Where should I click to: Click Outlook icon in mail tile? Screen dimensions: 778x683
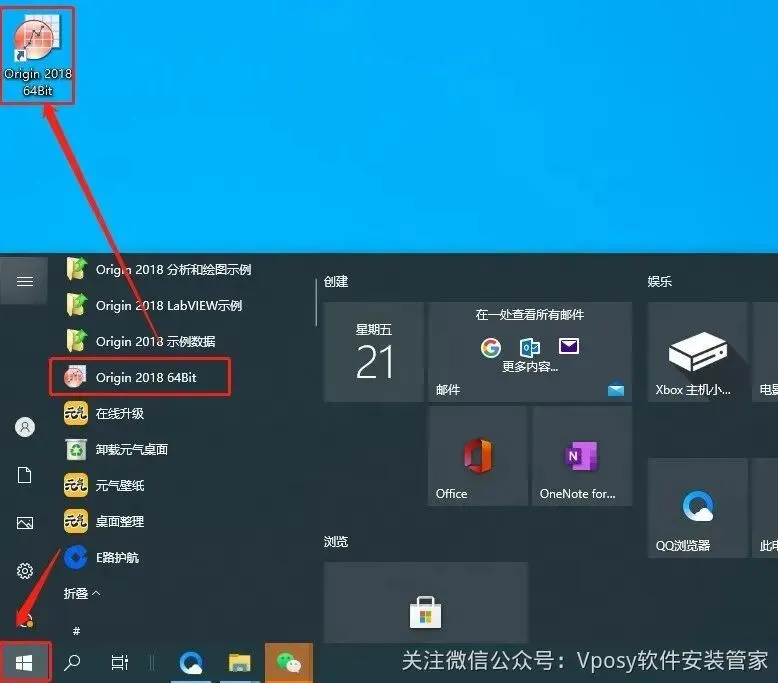pos(529,347)
